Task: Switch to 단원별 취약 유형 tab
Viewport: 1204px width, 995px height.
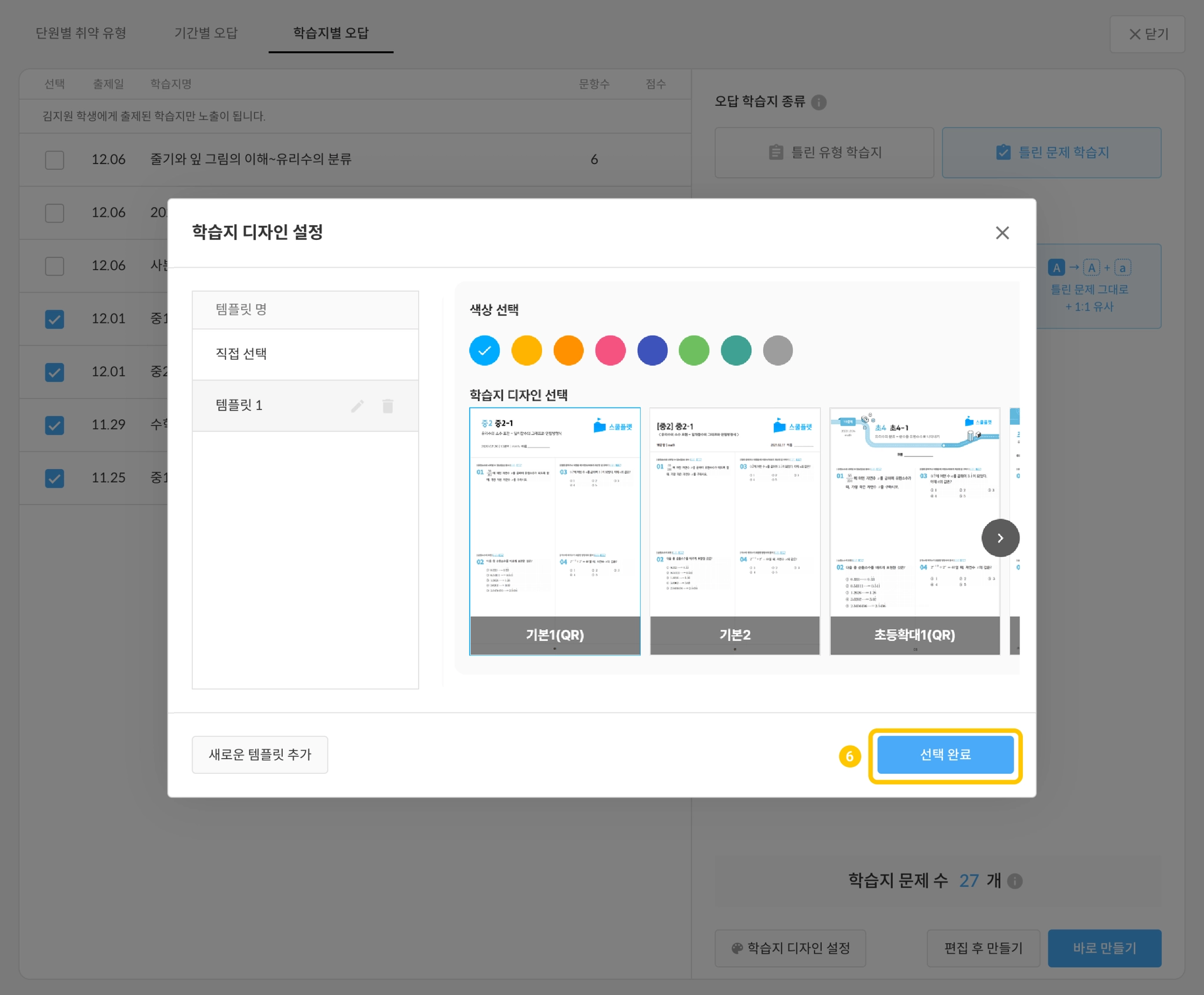Action: [81, 34]
